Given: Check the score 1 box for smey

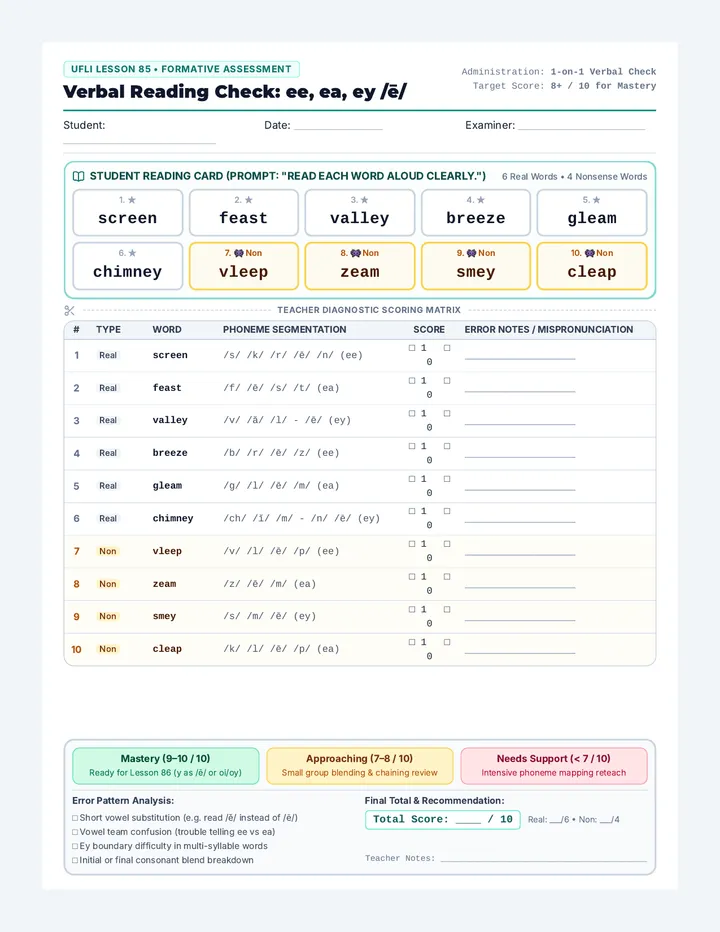Looking at the screenshot, I should (x=412, y=609).
